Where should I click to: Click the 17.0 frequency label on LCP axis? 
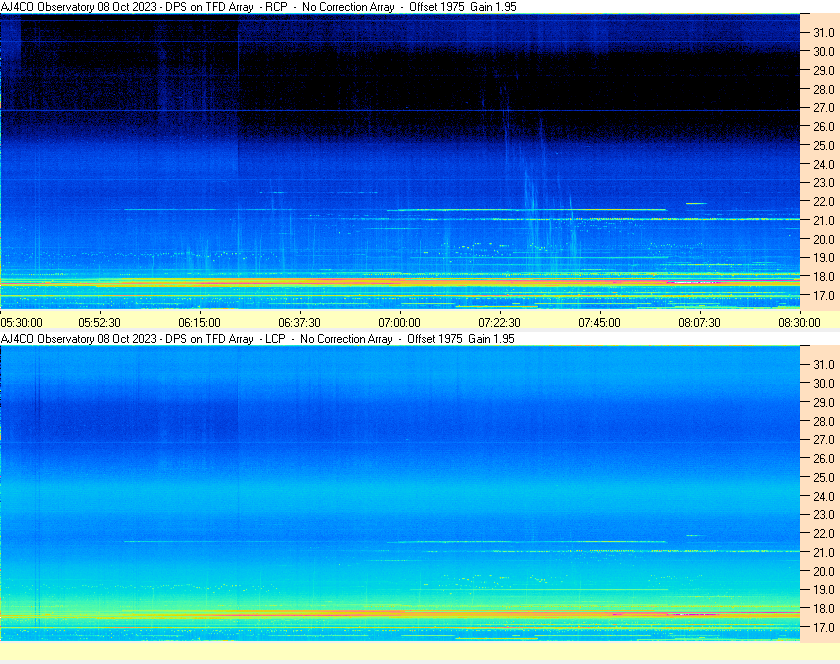823,628
